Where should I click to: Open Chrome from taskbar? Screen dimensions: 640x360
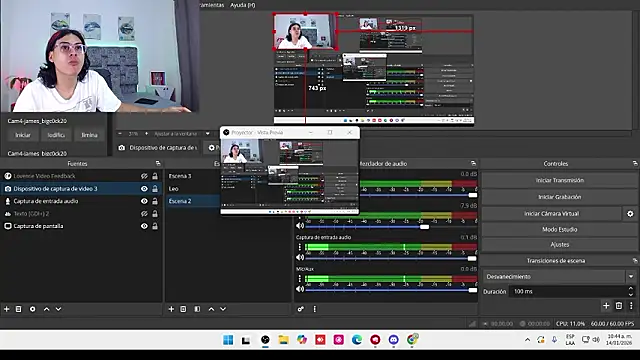[x=412, y=340]
